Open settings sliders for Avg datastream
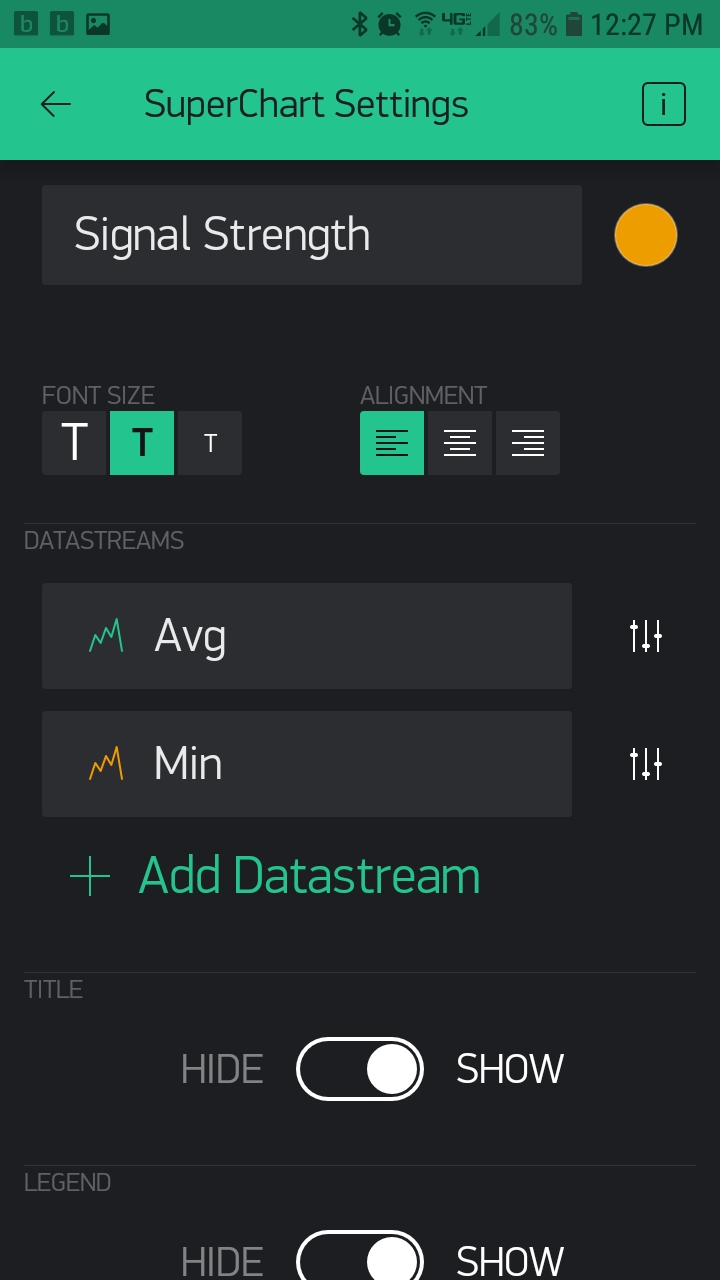 tap(646, 636)
